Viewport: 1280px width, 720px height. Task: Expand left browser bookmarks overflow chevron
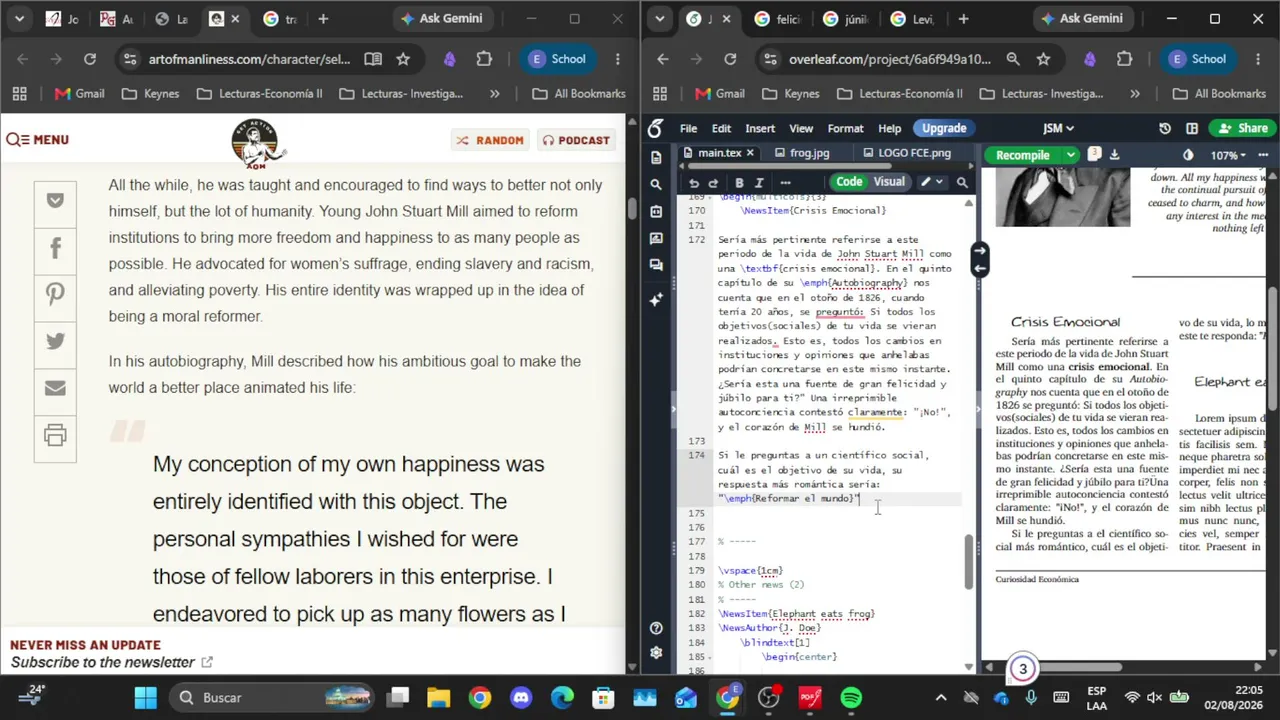(x=494, y=93)
